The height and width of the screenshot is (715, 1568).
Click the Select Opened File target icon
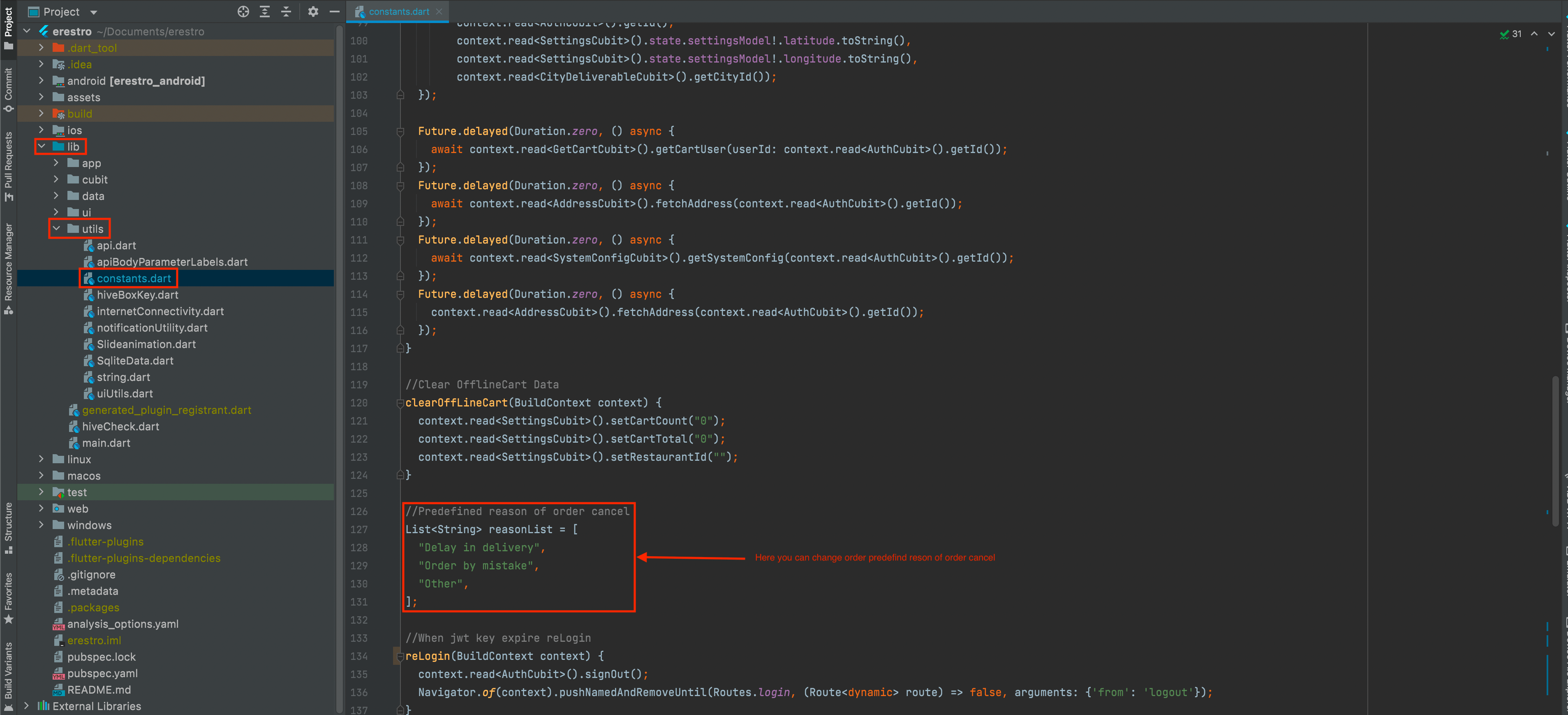243,12
